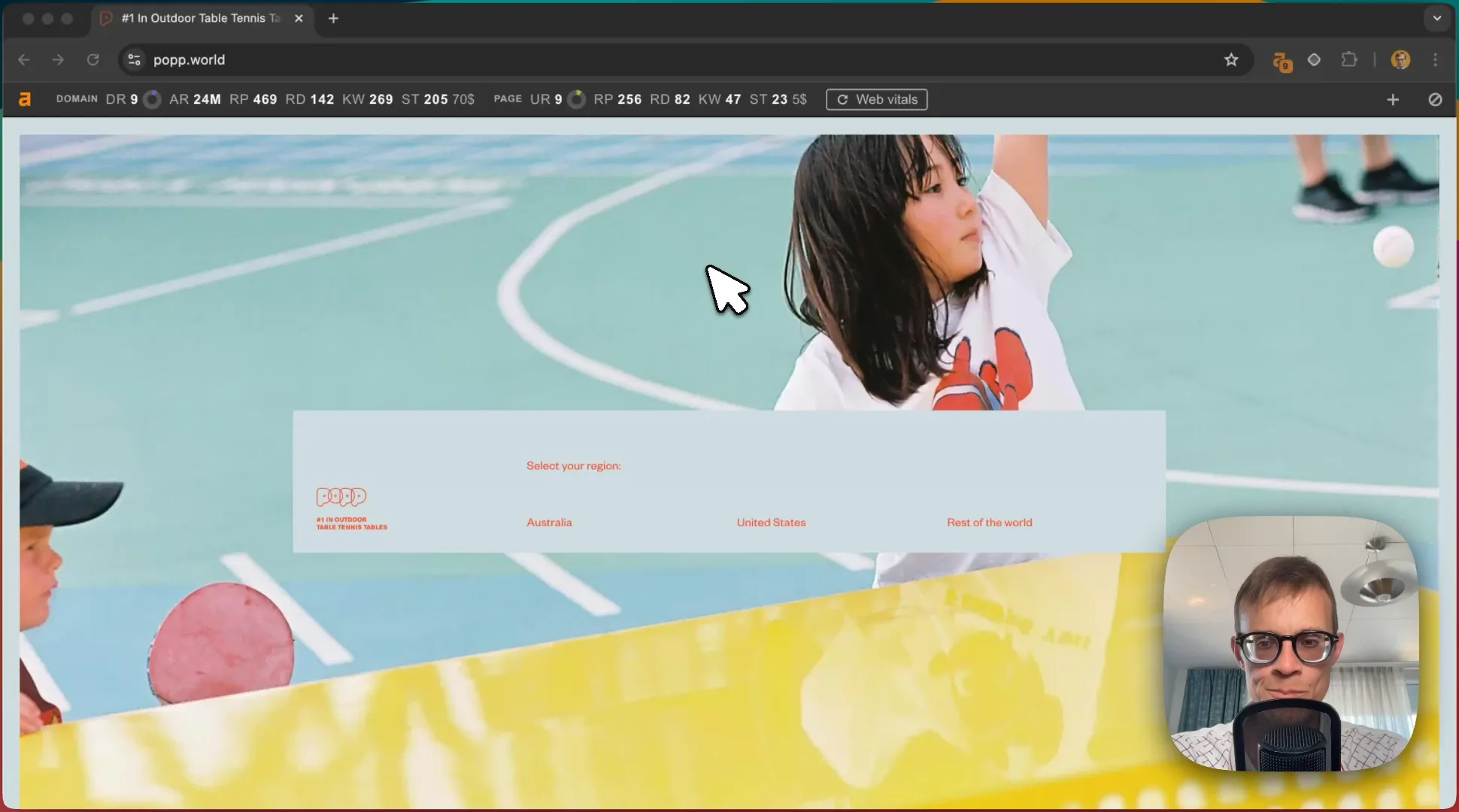This screenshot has height=812, width=1459.
Task: Click domain KW 269 metric
Action: pos(367,99)
